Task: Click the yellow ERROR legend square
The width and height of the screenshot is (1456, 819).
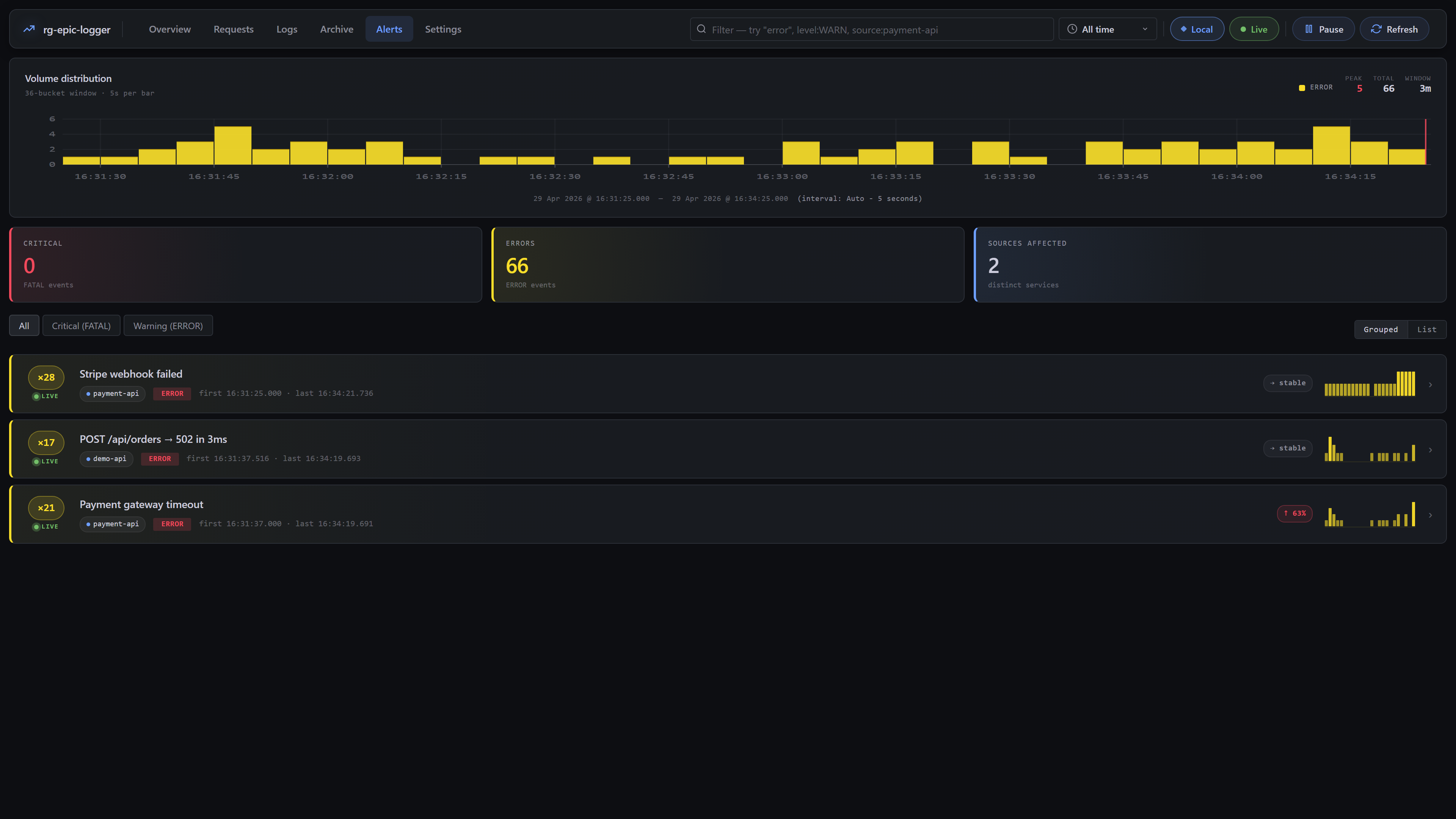Action: [1302, 88]
